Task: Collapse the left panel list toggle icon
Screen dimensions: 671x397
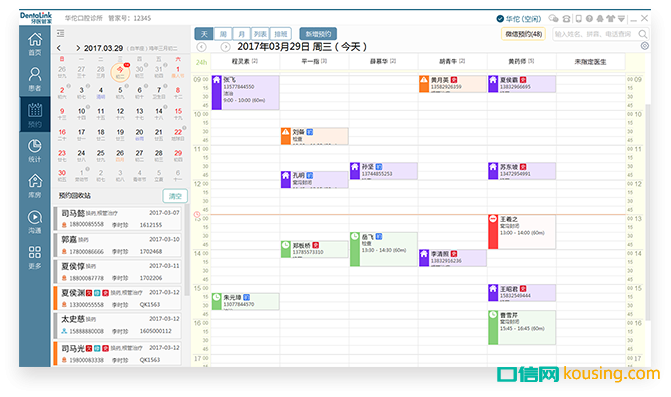Action: [60, 33]
